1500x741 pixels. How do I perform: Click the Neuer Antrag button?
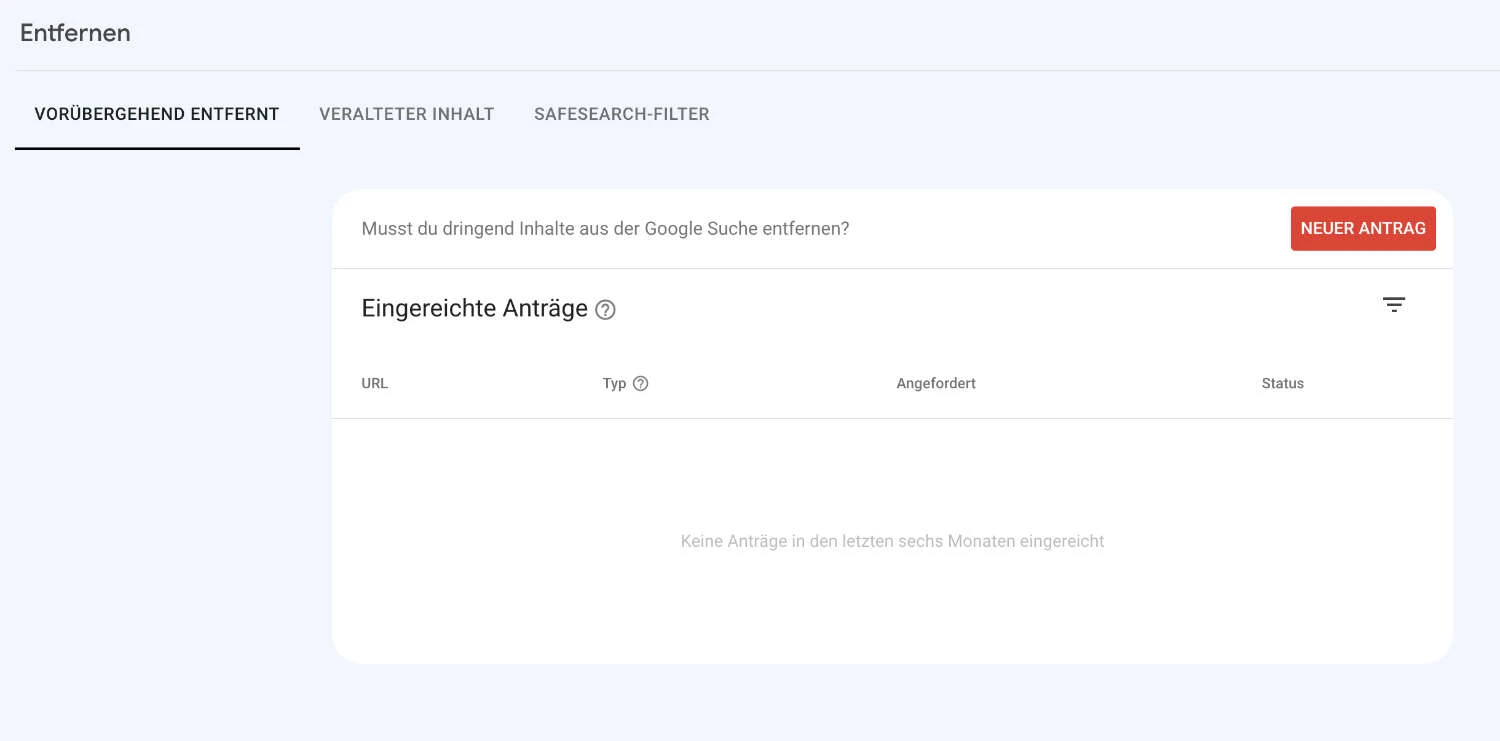coord(1363,228)
